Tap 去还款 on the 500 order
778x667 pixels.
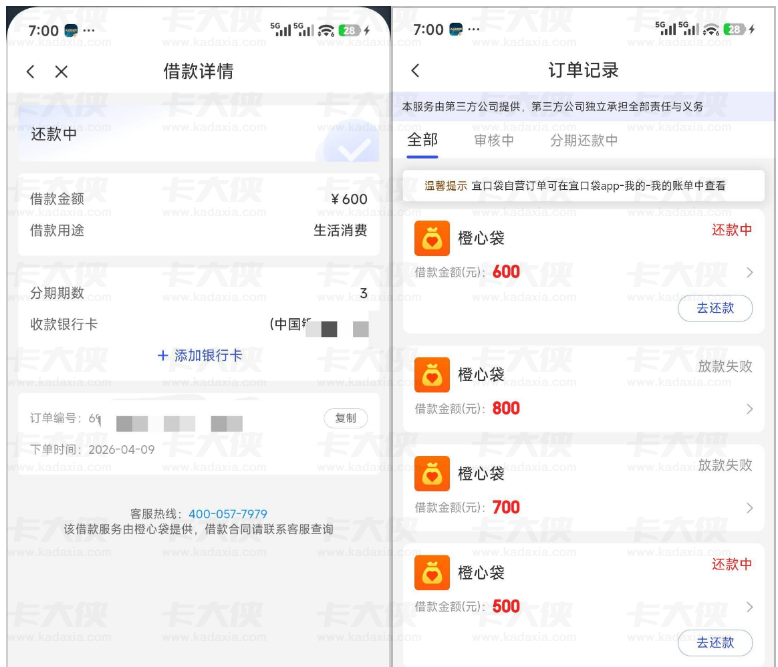point(715,643)
